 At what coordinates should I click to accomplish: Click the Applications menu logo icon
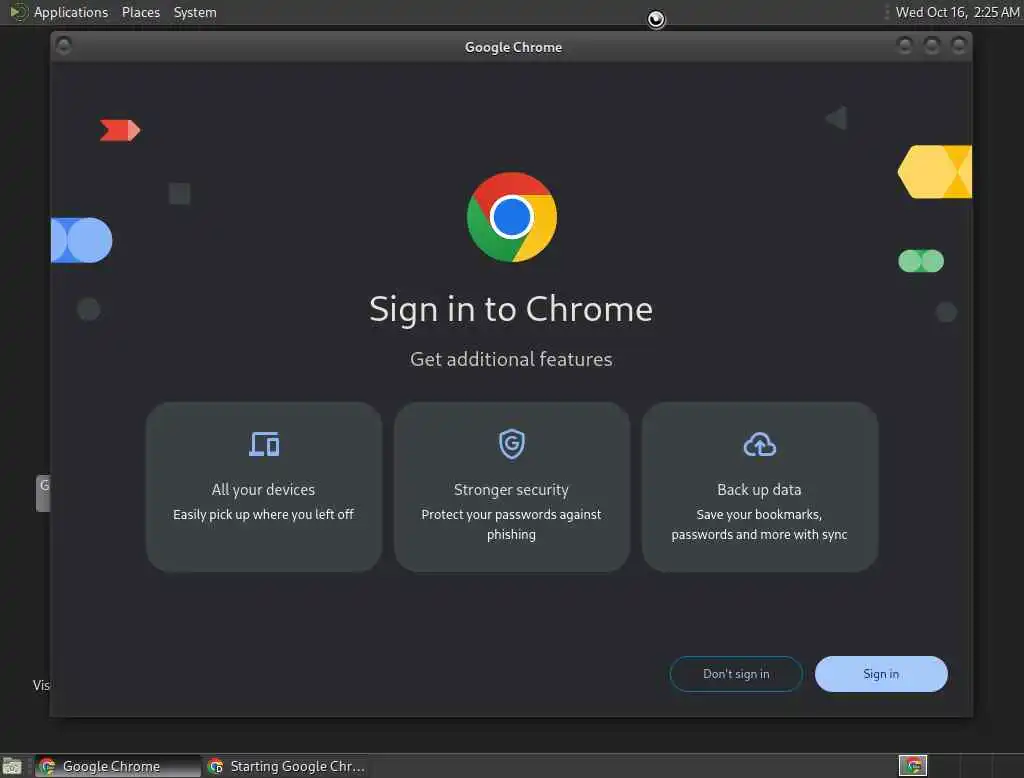point(18,12)
